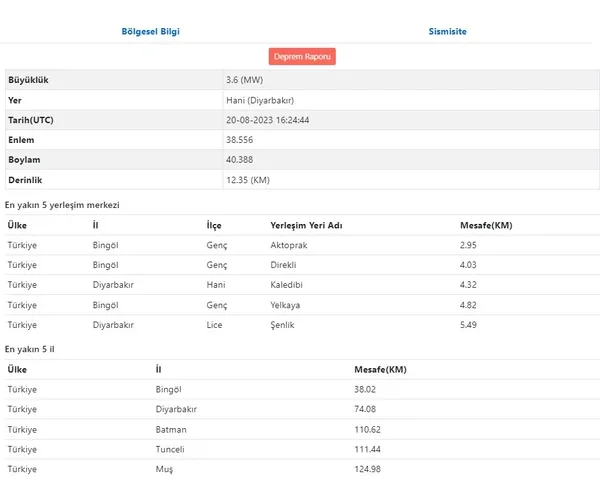600x490 pixels.
Task: Select the depth value 12.35 (KM)
Action: (x=249, y=180)
